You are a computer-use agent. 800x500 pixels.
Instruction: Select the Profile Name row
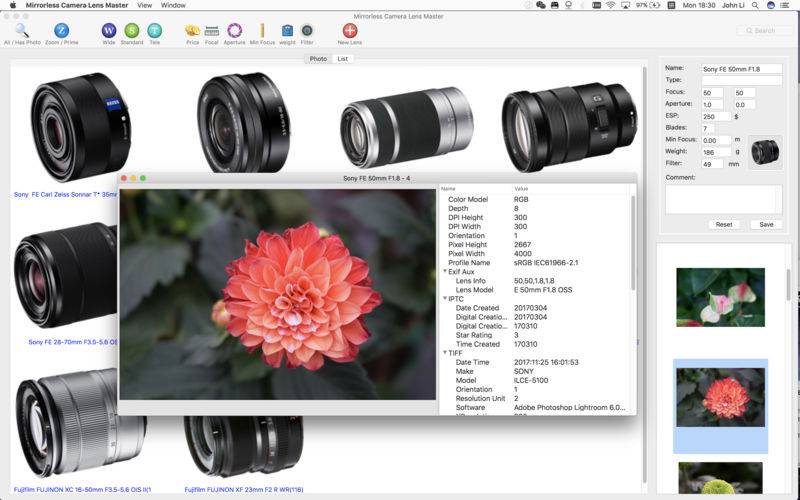tap(535, 263)
